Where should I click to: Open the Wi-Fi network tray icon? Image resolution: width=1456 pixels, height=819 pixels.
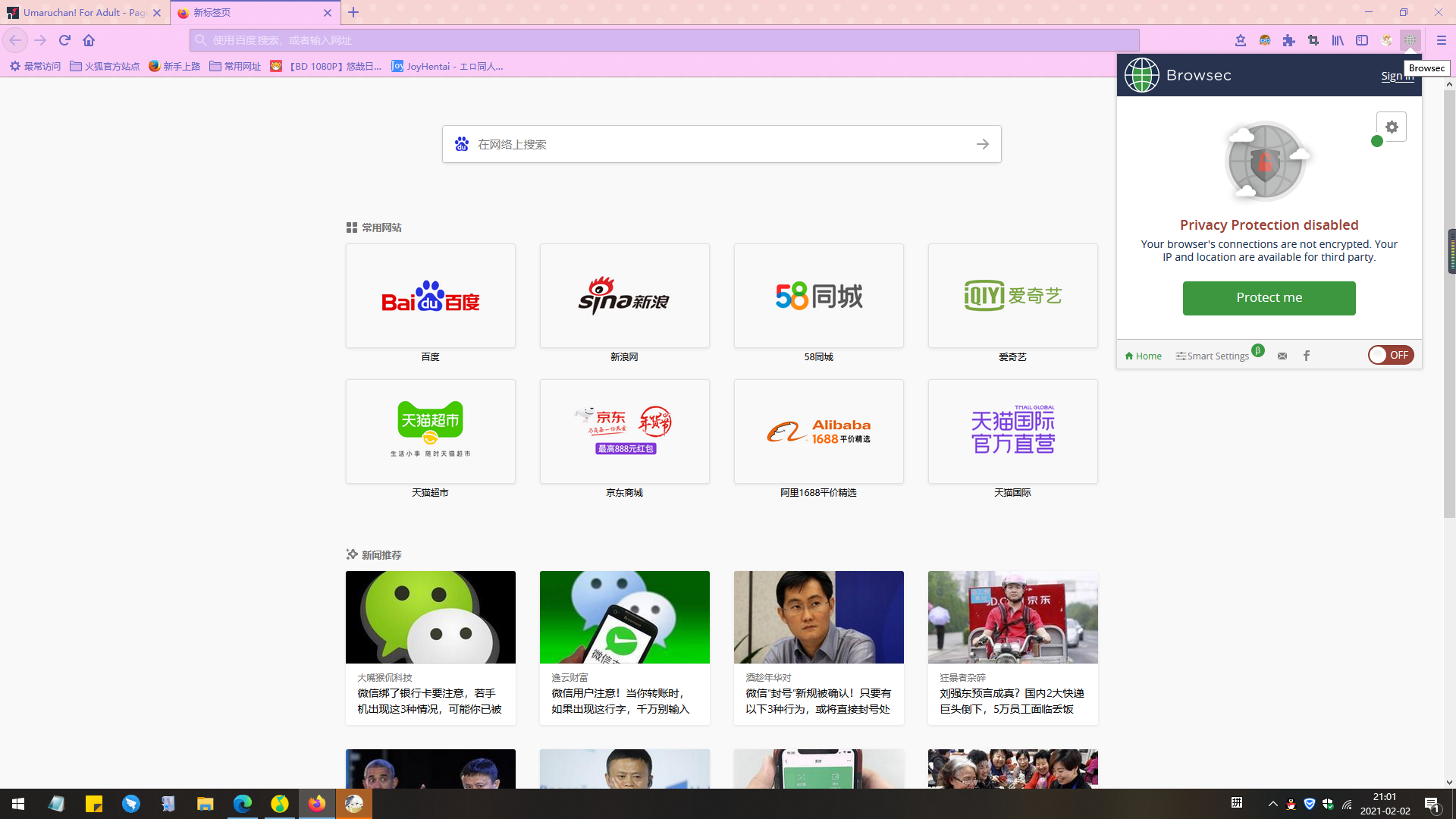point(1347,804)
